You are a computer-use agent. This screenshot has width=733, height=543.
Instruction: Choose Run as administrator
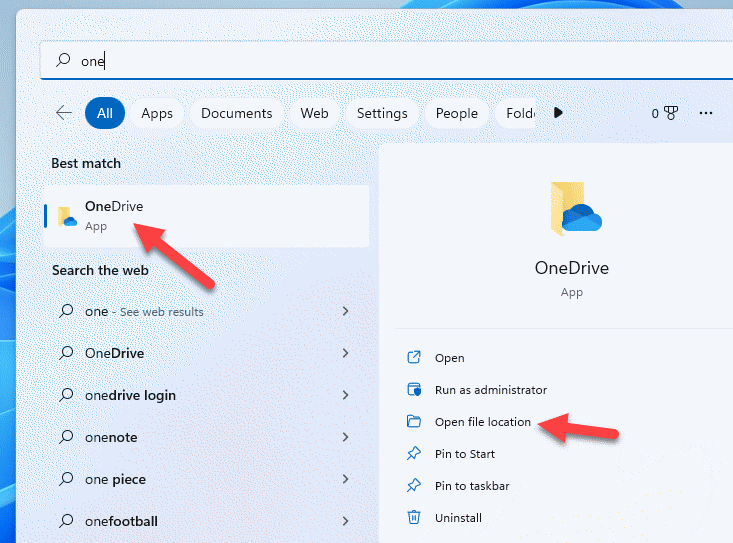point(491,390)
